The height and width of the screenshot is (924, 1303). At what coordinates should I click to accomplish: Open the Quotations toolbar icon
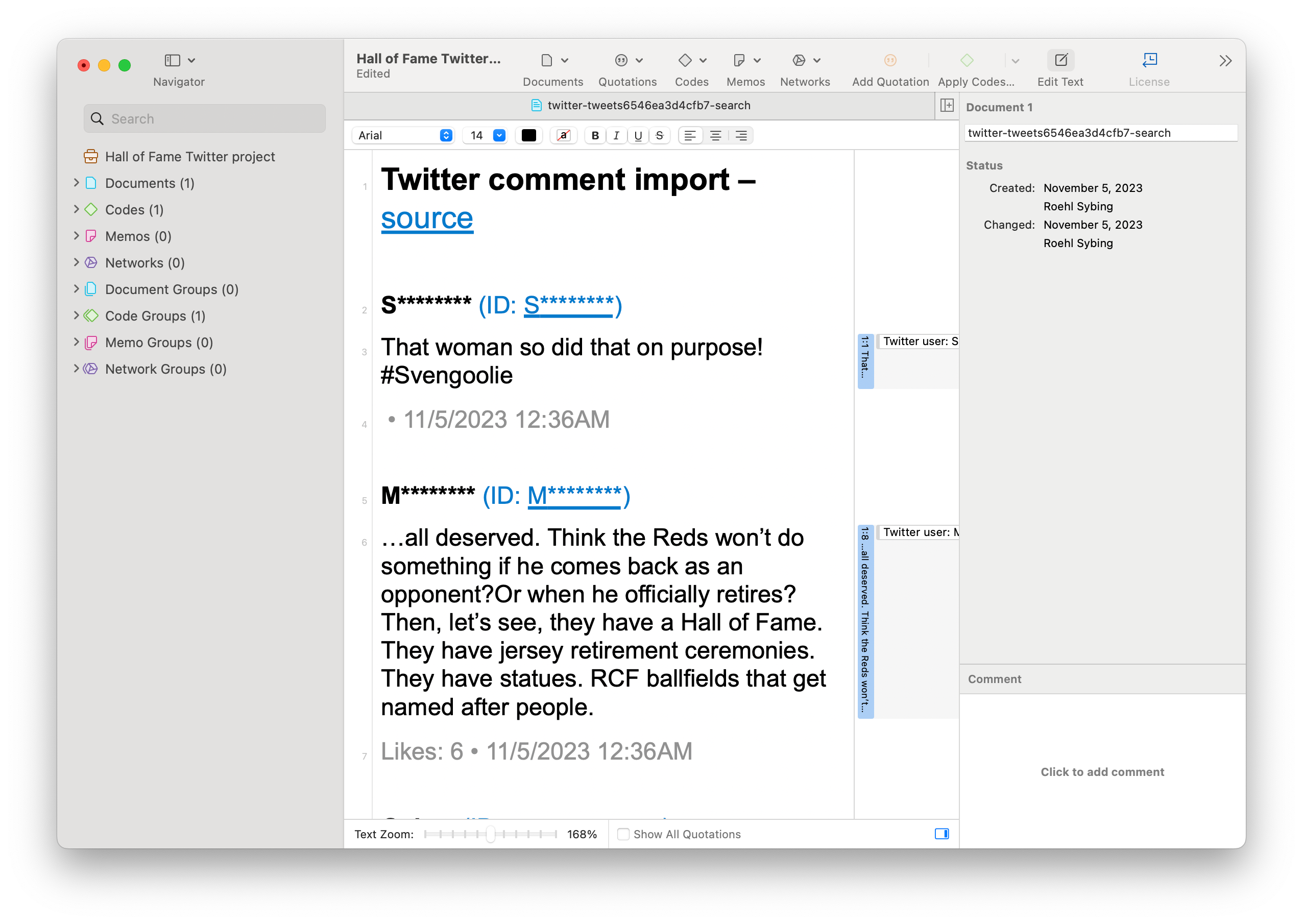click(x=621, y=60)
